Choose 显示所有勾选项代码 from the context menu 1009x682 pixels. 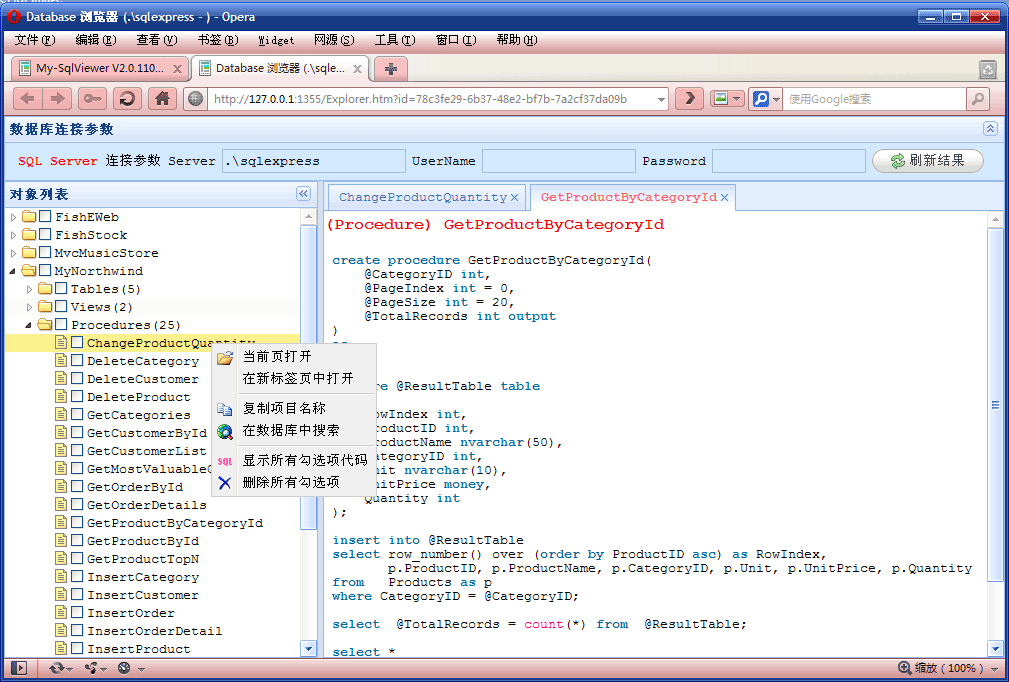(x=294, y=460)
